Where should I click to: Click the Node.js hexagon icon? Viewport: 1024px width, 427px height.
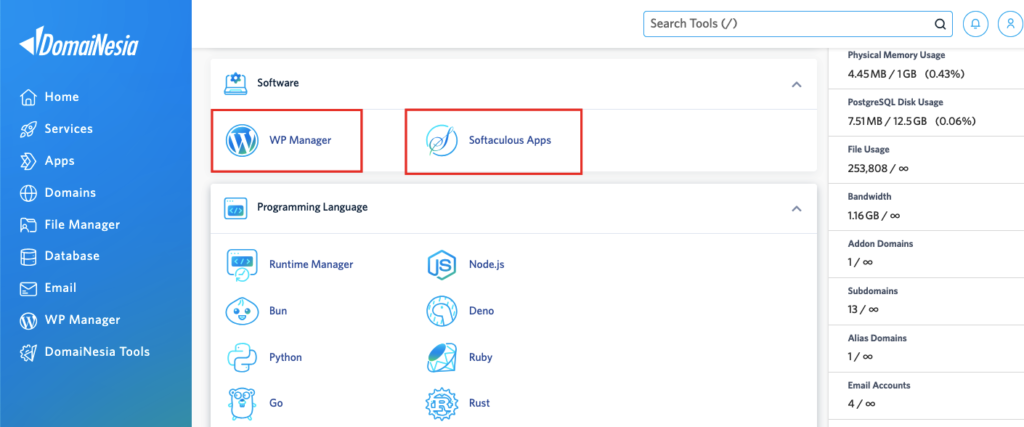(x=442, y=265)
